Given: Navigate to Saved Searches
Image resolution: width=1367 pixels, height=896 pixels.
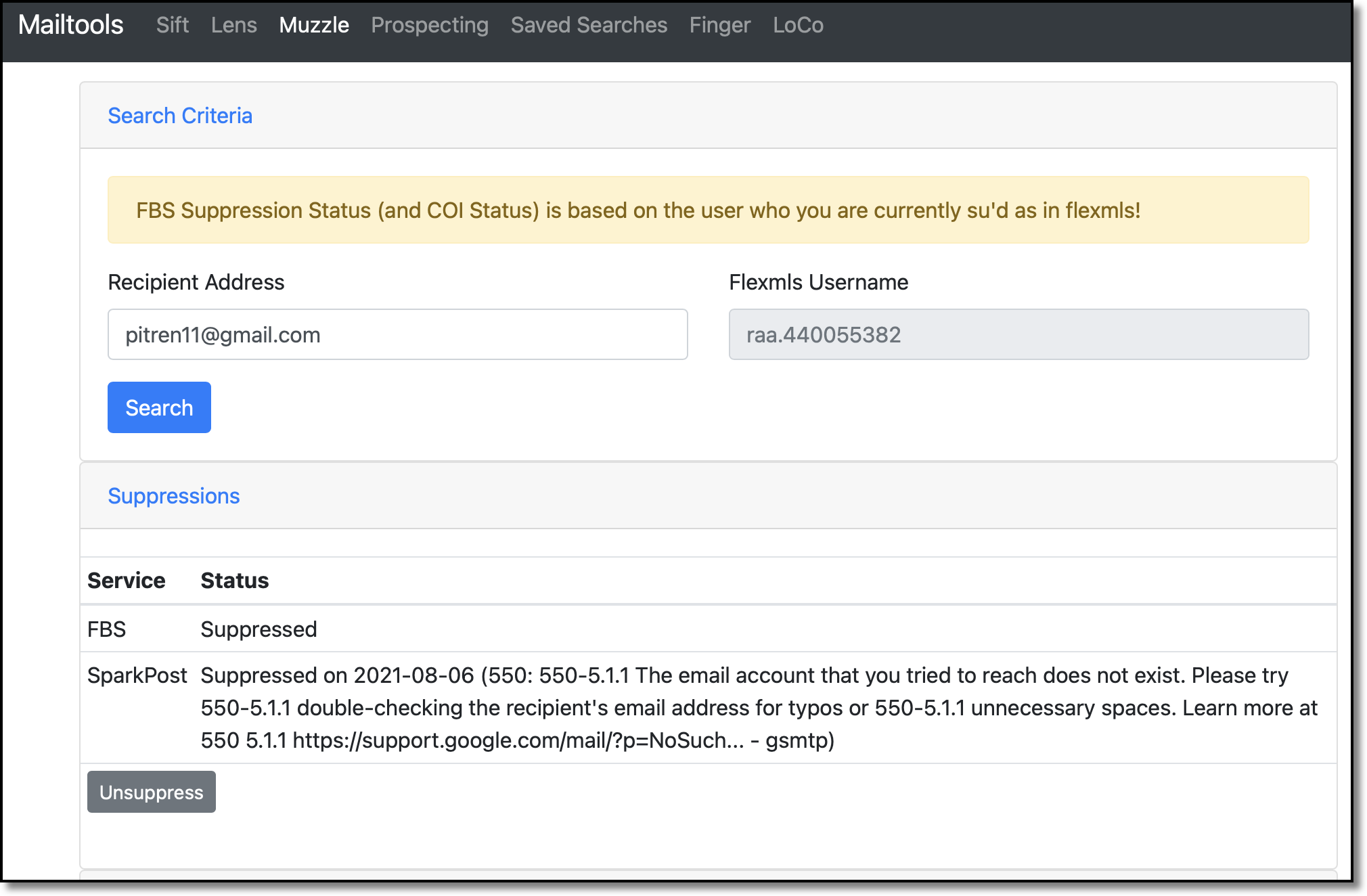Looking at the screenshot, I should 589,25.
